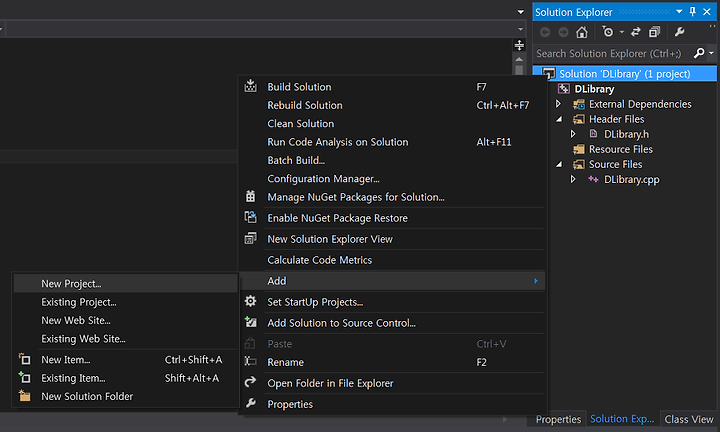Click the Add Solution to Source Control icon
The image size is (720, 432).
(x=250, y=322)
